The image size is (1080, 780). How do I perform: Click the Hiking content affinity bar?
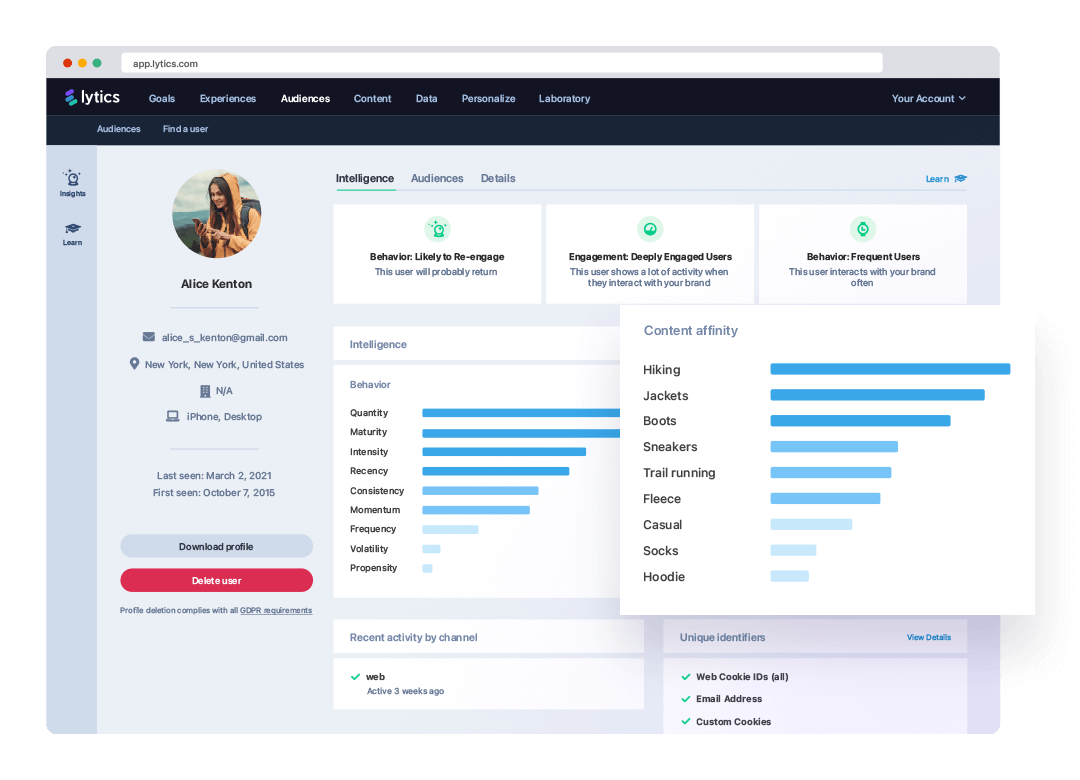[x=889, y=369]
